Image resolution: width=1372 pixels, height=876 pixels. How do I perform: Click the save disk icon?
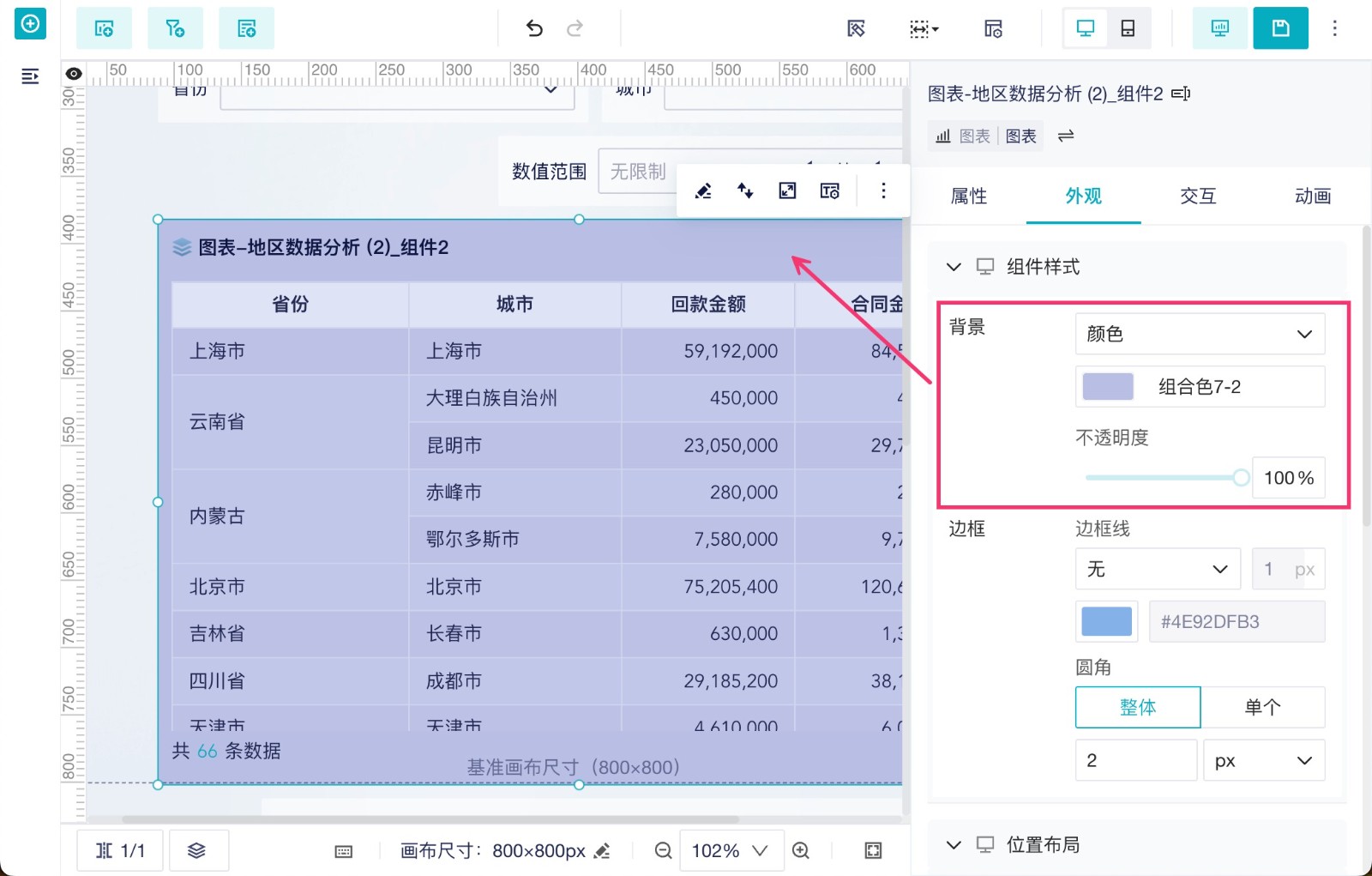(1280, 28)
